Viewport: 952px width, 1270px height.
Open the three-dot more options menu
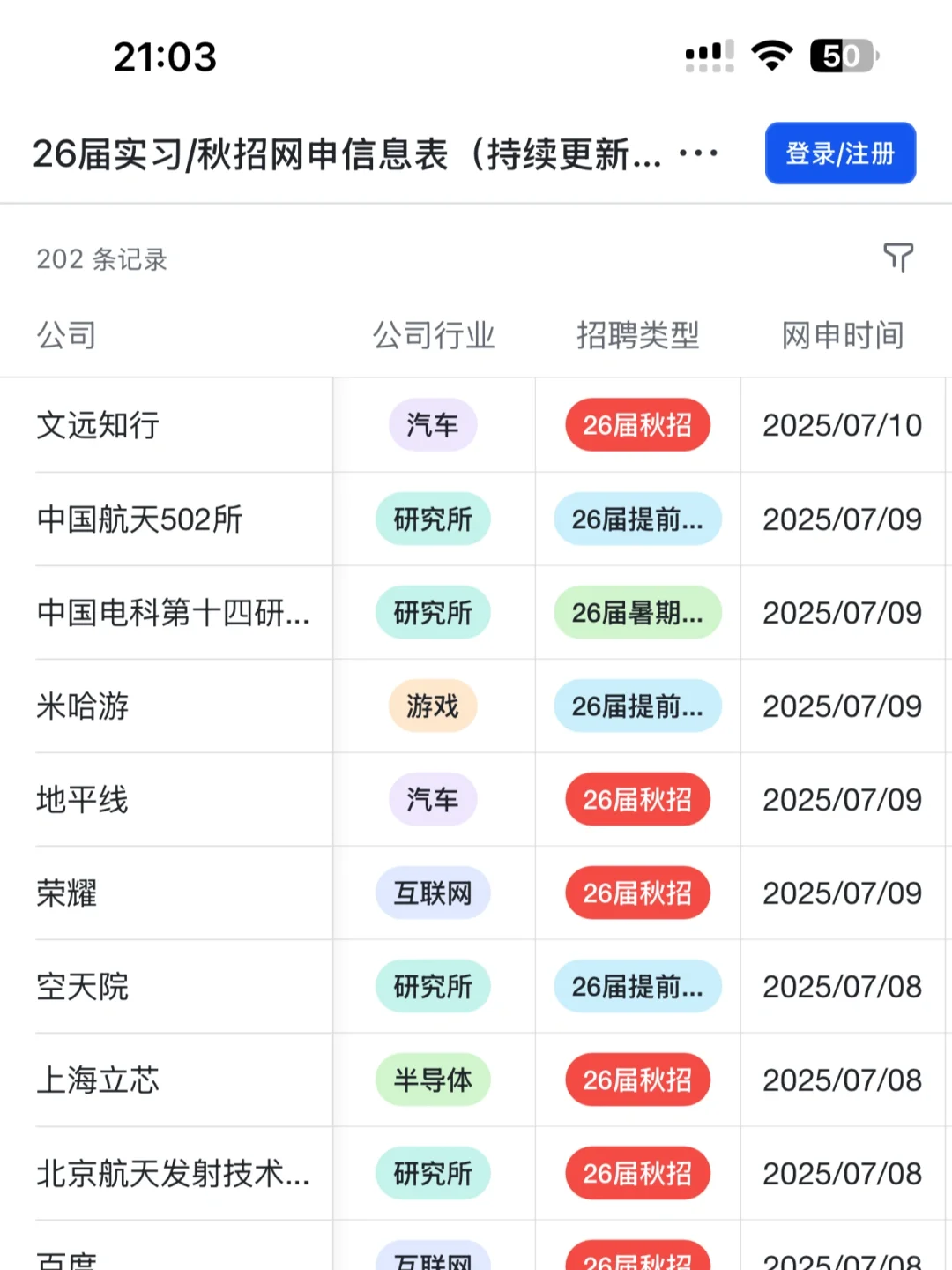(x=698, y=153)
